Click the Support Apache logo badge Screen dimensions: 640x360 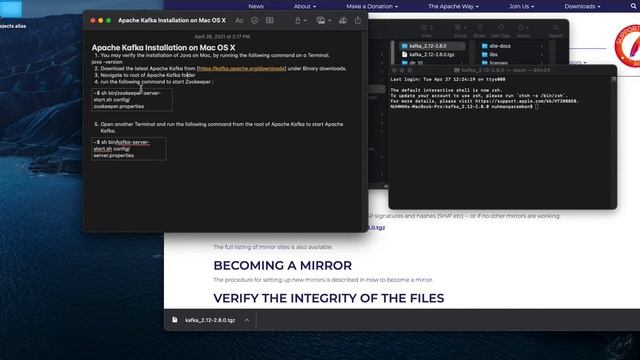coord(627,46)
